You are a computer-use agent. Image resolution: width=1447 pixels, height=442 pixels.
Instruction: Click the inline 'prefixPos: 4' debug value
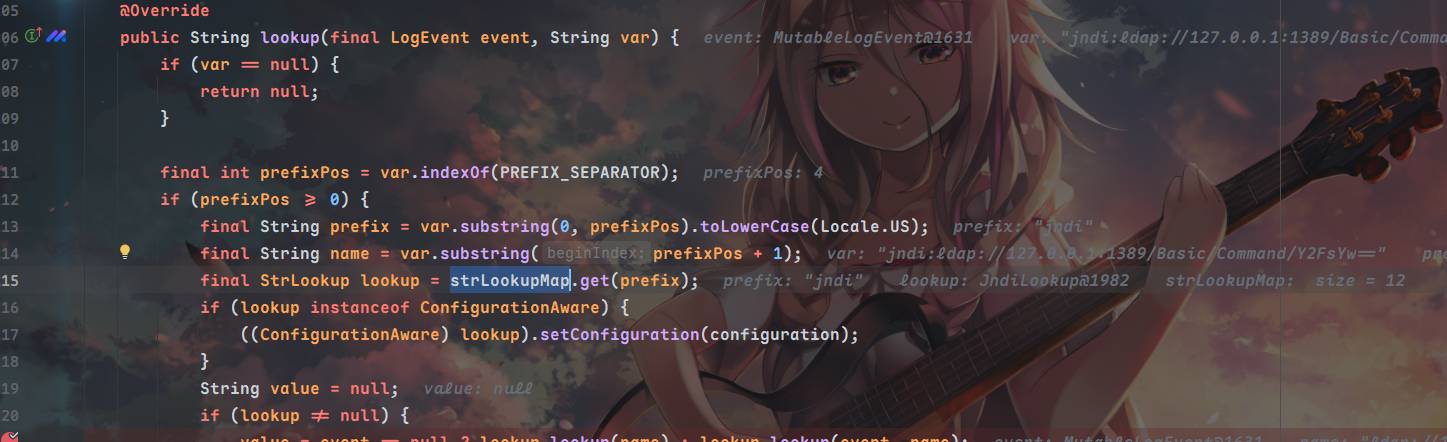point(763,173)
